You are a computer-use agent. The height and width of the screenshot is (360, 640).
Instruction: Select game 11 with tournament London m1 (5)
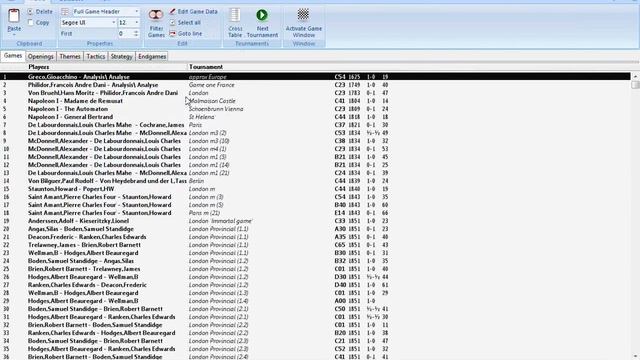click(x=316, y=157)
